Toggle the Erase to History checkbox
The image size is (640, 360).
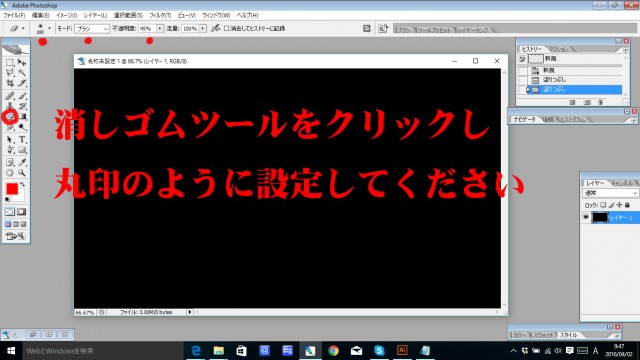227,29
